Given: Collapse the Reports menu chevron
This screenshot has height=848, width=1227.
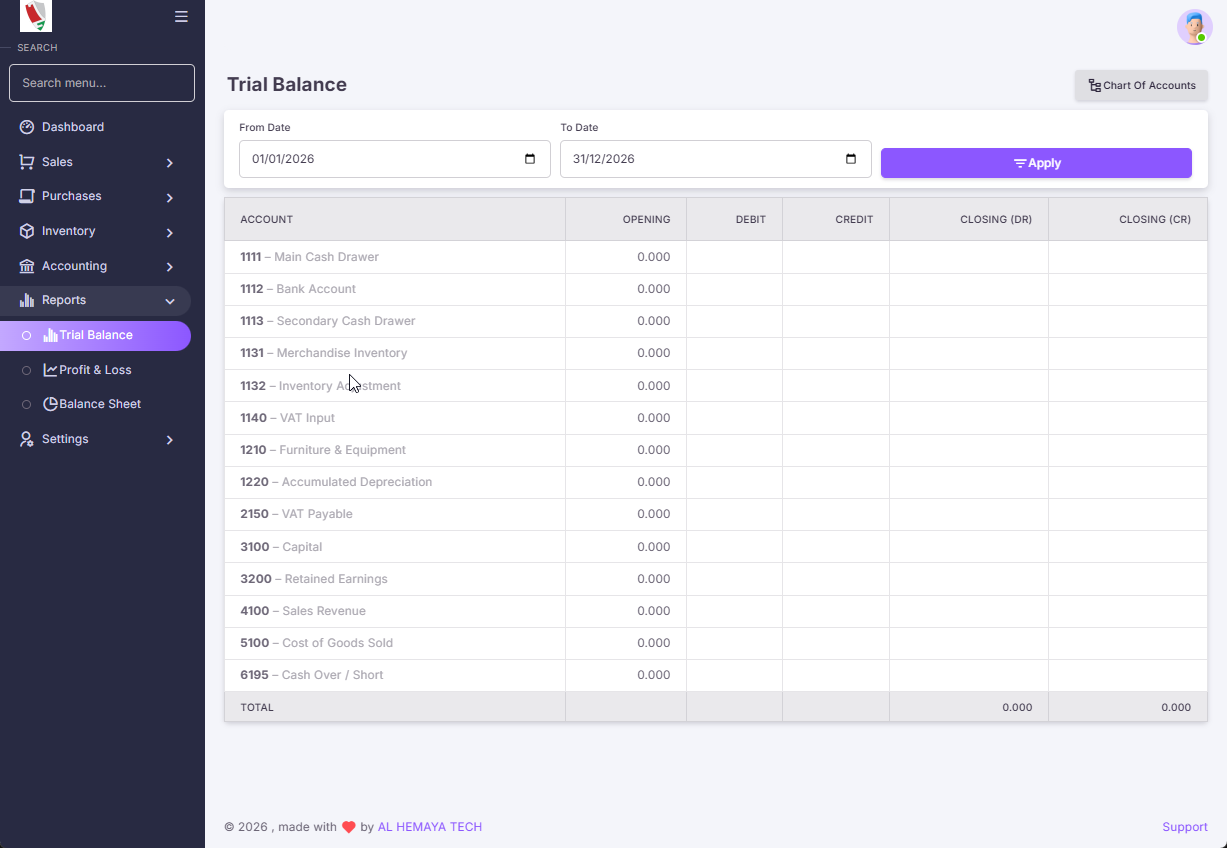Looking at the screenshot, I should pyautogui.click(x=170, y=301).
